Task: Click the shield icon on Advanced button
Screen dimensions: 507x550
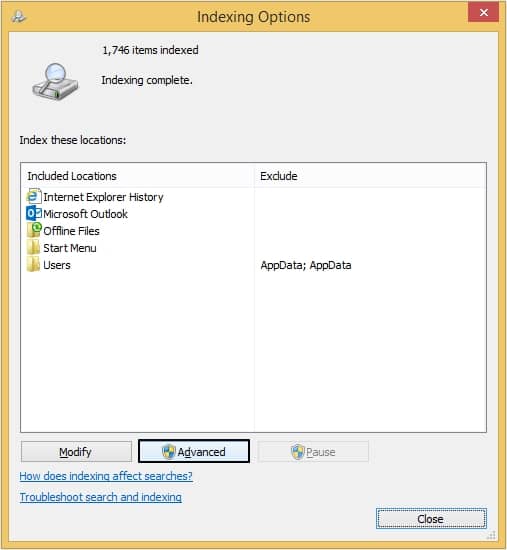Action: 169,452
